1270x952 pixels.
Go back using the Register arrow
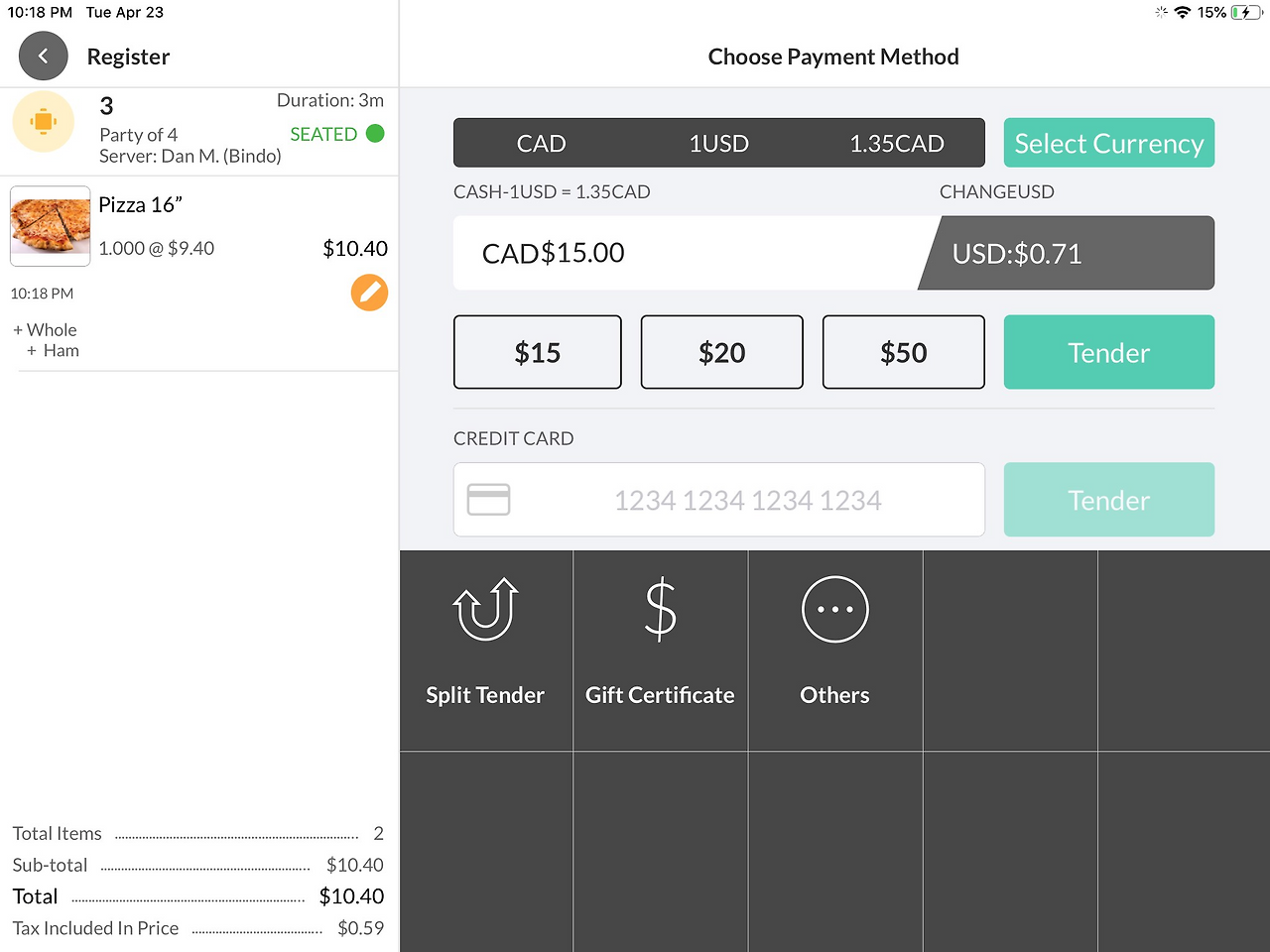click(x=43, y=57)
